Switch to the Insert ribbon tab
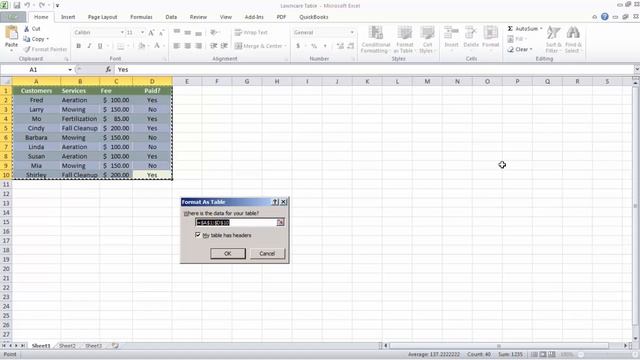Screen dimensions: 640x360 coord(68,17)
